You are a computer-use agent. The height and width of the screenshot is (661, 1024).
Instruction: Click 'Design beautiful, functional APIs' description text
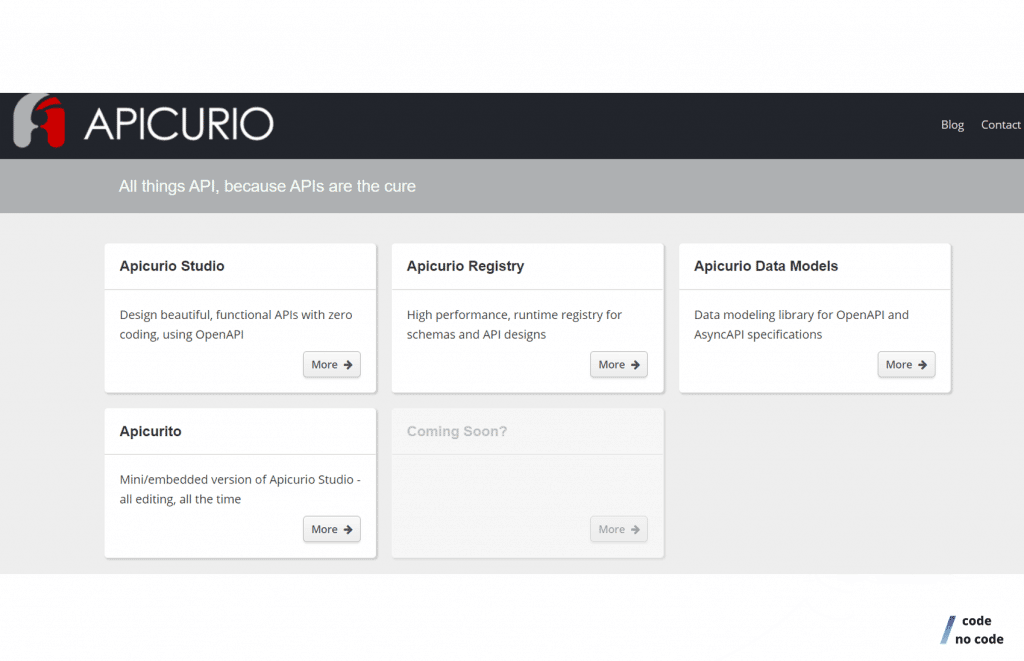click(236, 325)
